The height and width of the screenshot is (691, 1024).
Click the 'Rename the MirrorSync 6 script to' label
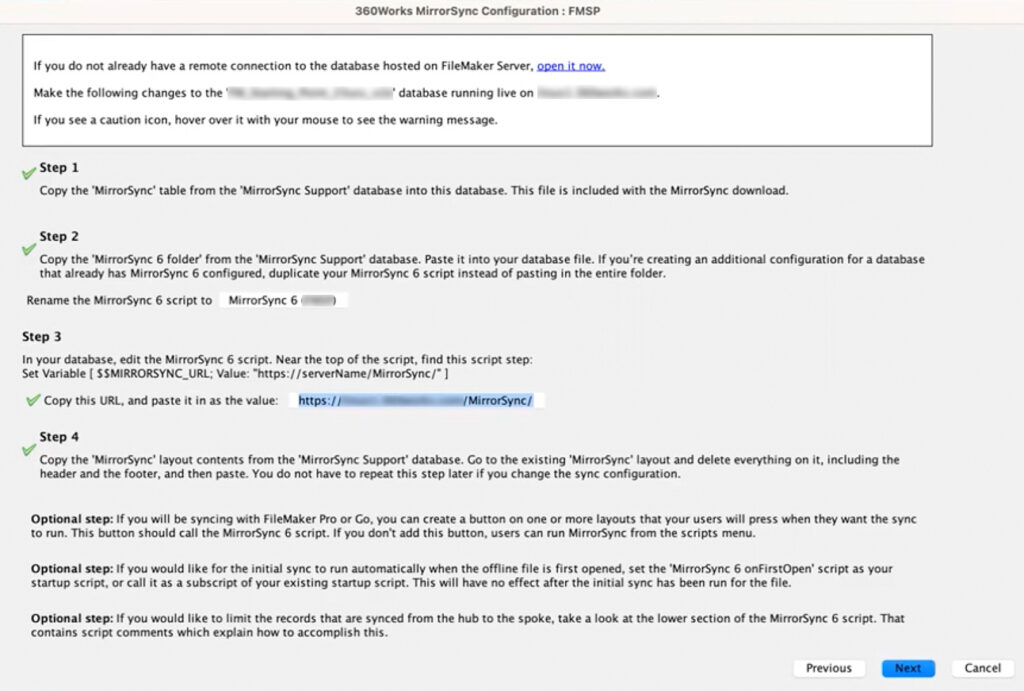(x=120, y=300)
